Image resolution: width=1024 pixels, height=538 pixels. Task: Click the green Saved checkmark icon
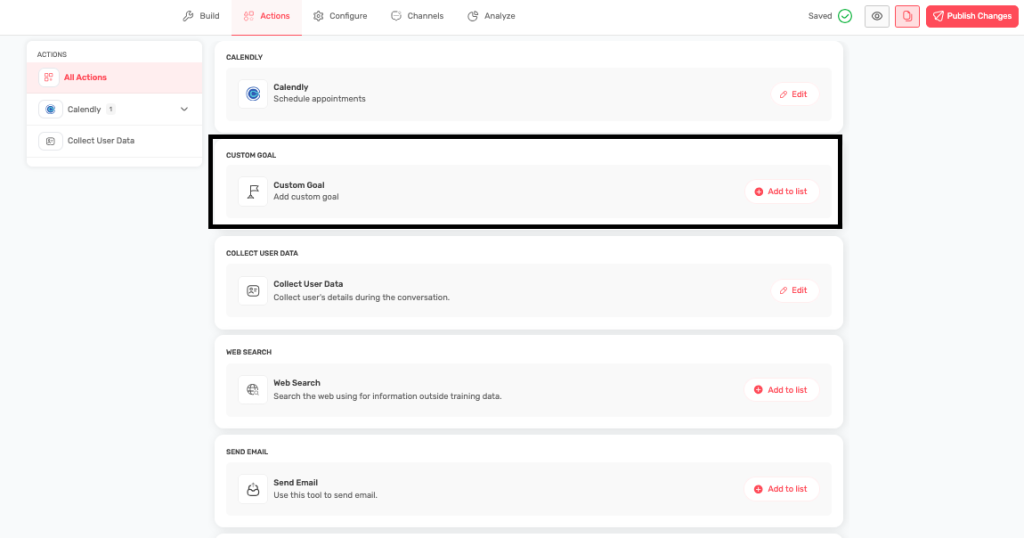pos(845,16)
